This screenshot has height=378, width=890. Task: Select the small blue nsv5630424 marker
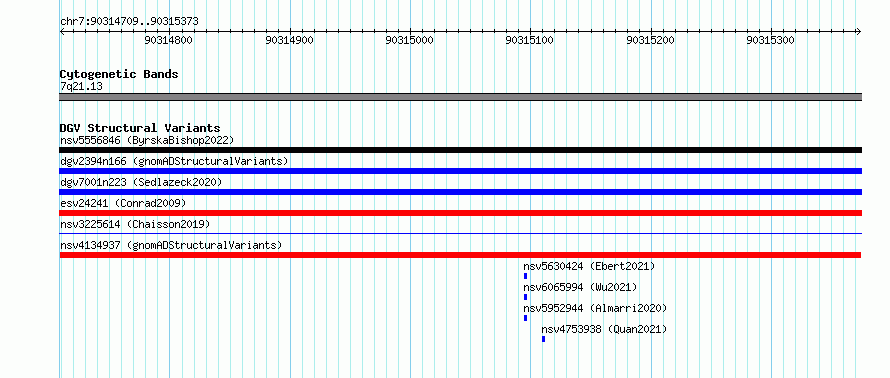coord(526,276)
